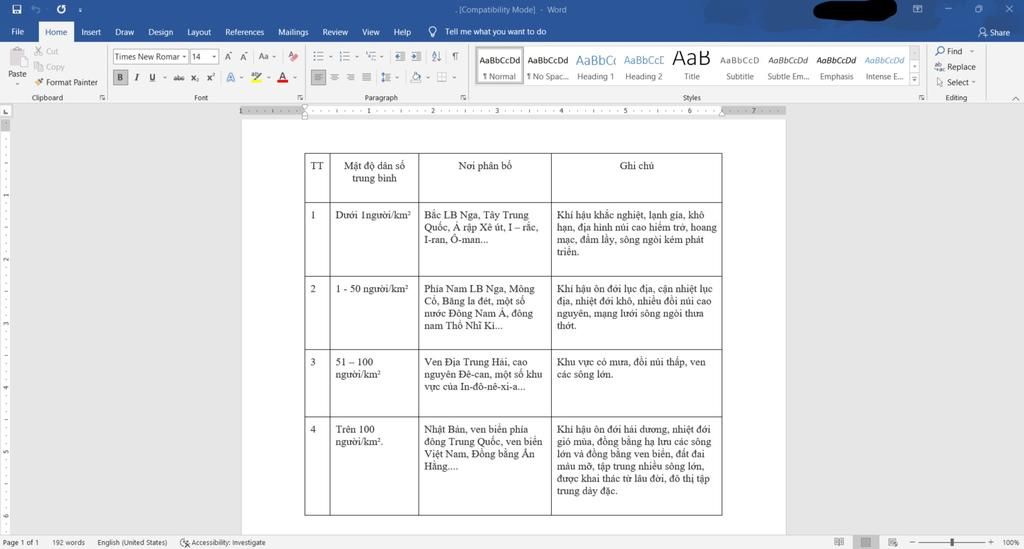Expand the Styles gallery
Image resolution: width=1024 pixels, height=549 pixels.
pos(915,80)
